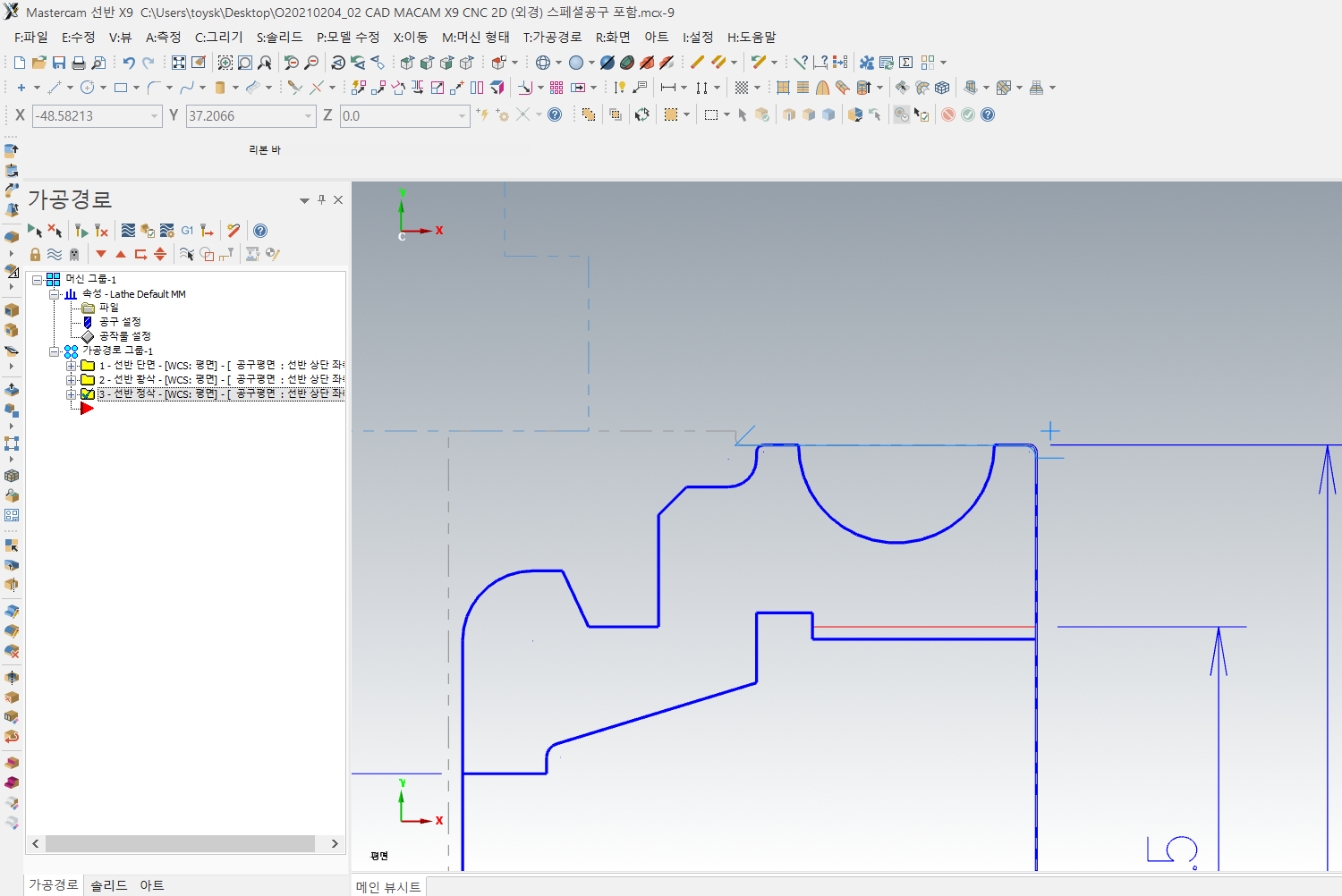Select the Zoom window icon
Image resolution: width=1342 pixels, height=896 pixels.
225,63
